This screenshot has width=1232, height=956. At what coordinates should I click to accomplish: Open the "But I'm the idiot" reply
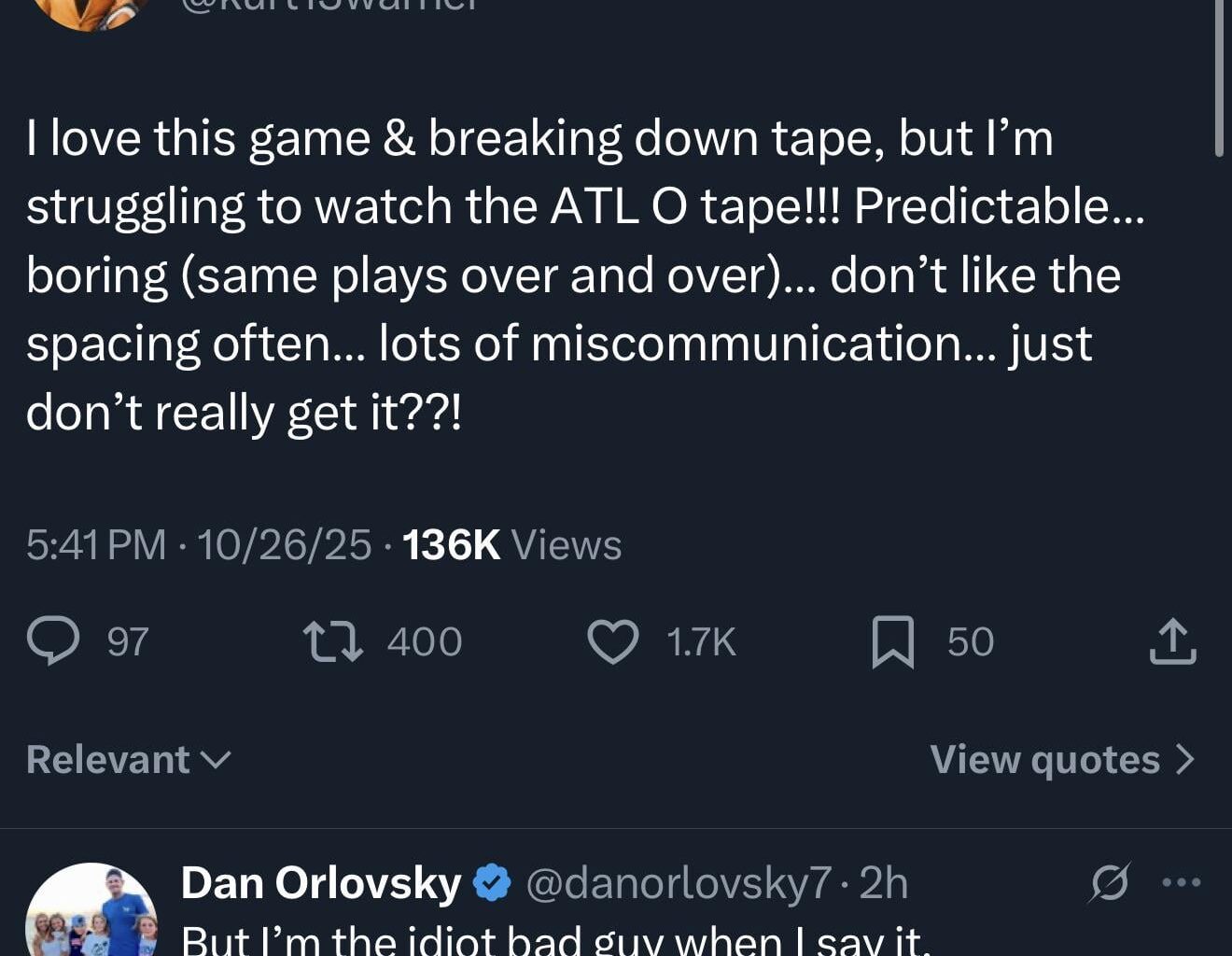[x=555, y=939]
